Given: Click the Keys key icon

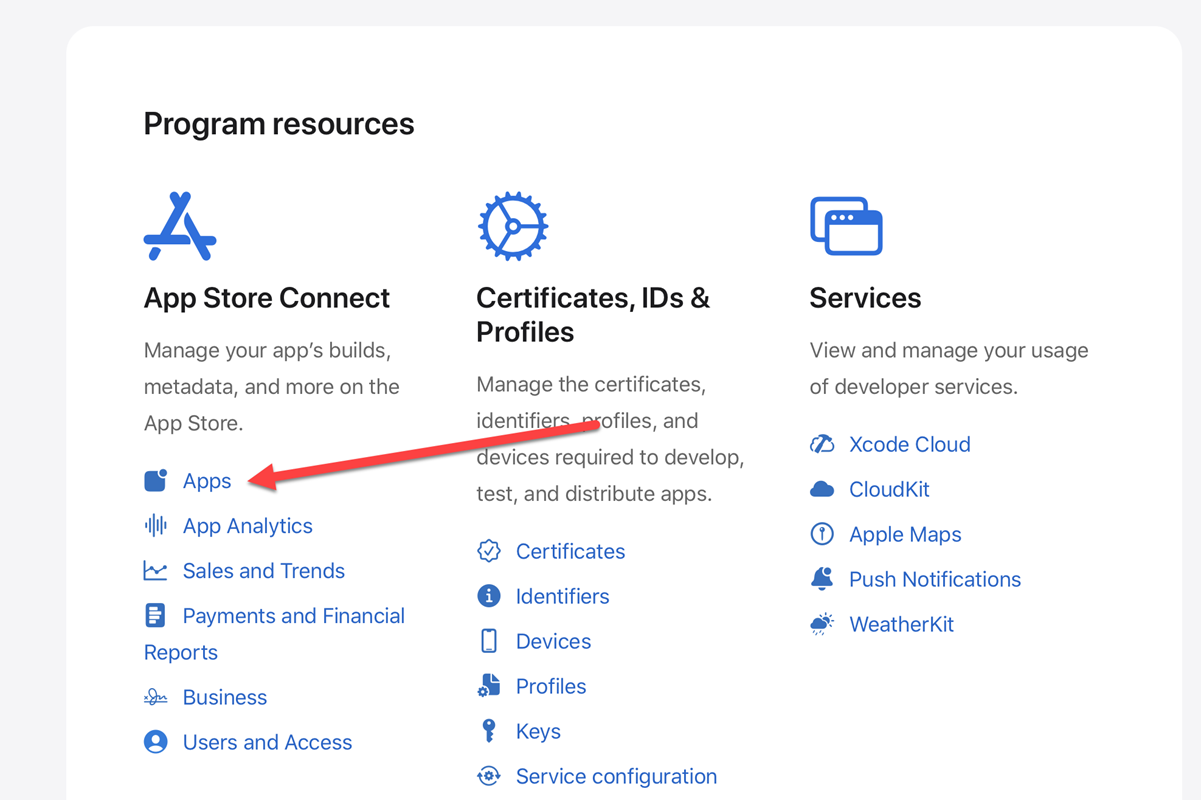Looking at the screenshot, I should point(489,731).
